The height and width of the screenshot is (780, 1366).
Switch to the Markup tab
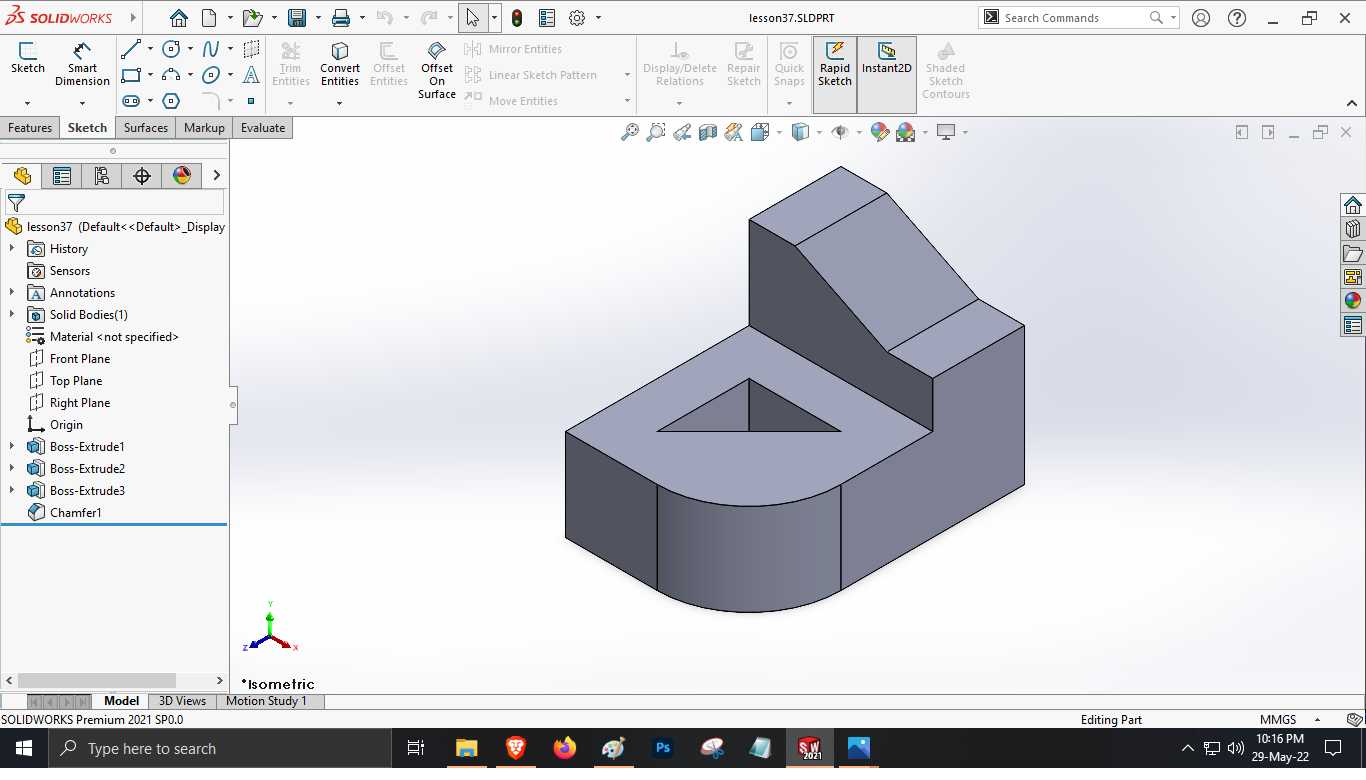[x=204, y=128]
